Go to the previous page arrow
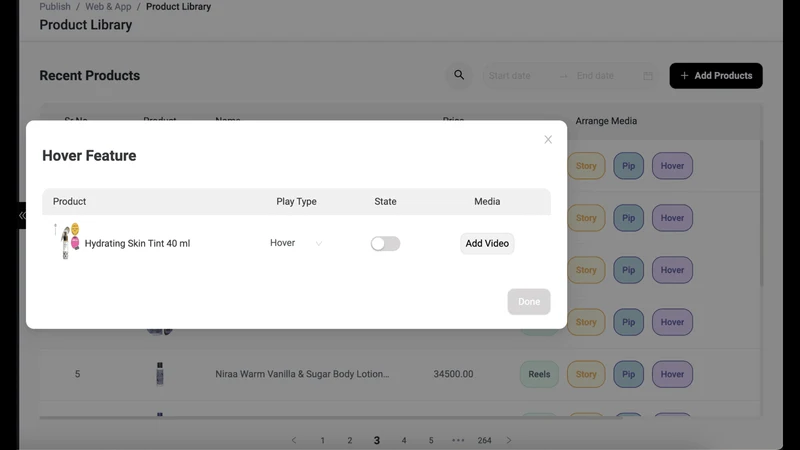The image size is (800, 450). (294, 440)
